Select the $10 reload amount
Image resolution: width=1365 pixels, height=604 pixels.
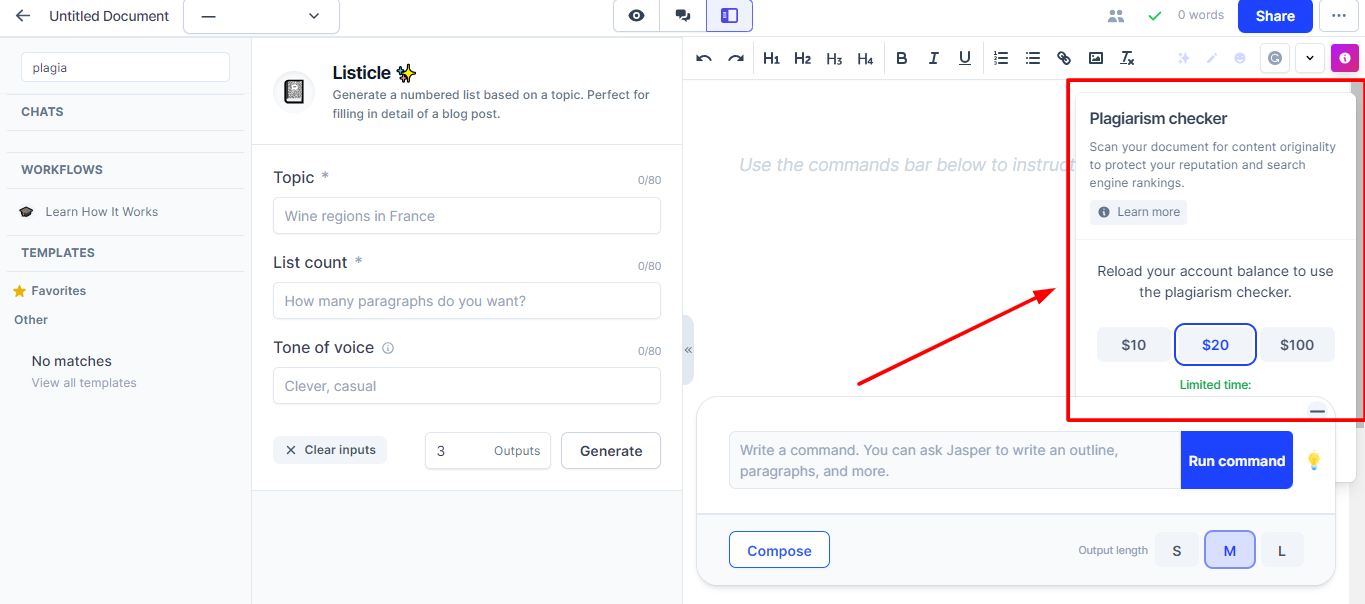[1133, 345]
